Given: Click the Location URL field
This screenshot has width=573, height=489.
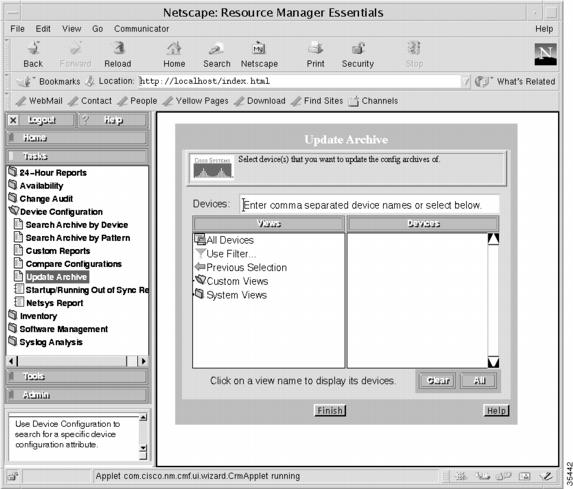Looking at the screenshot, I should (x=300, y=81).
